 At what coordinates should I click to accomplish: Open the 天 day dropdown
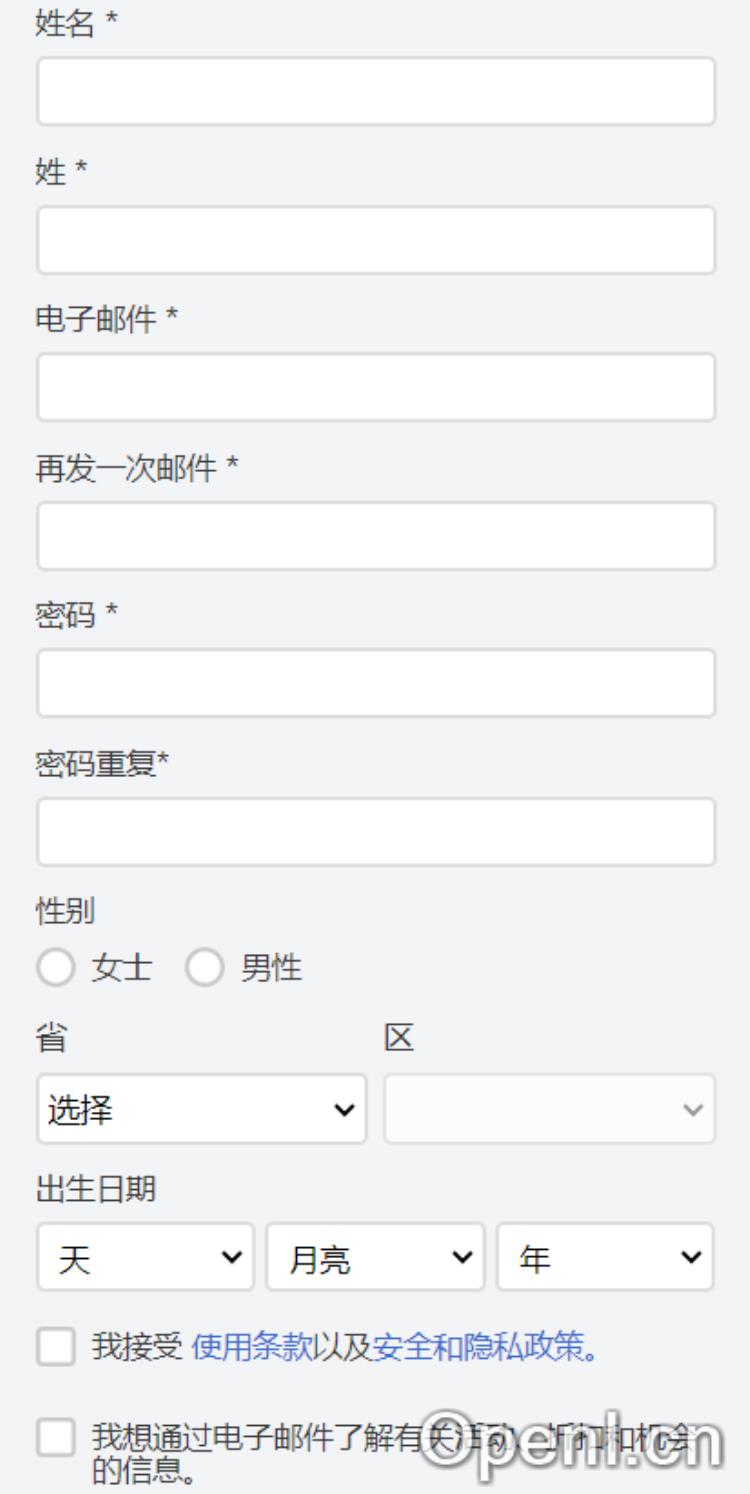click(x=146, y=1257)
